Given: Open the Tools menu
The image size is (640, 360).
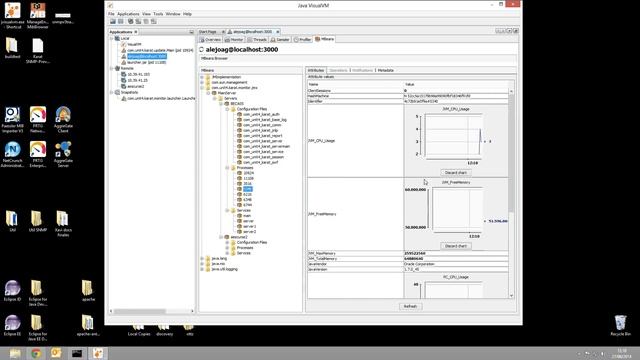Looking at the screenshot, I should [158, 14].
